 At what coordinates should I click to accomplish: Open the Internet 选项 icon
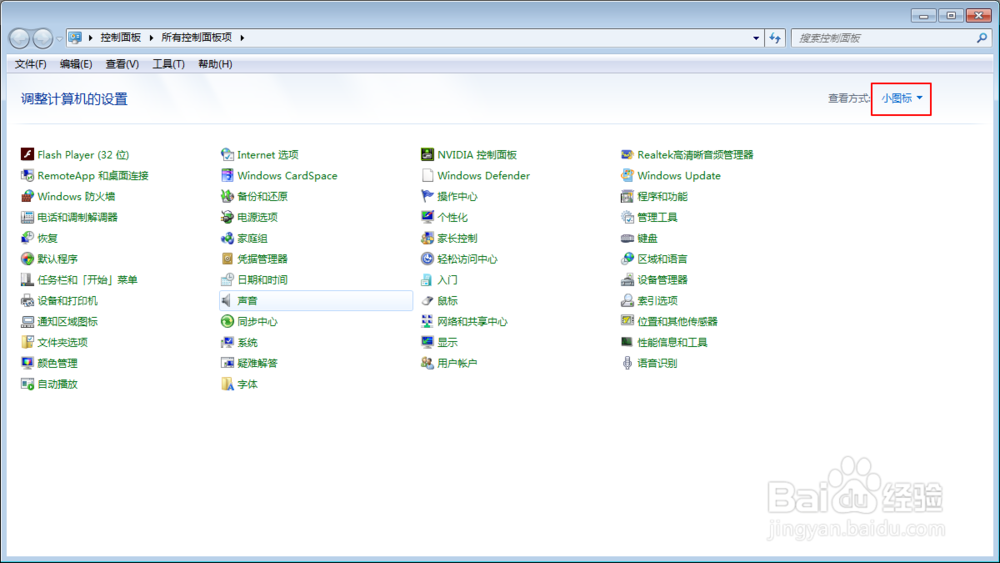pyautogui.click(x=227, y=154)
